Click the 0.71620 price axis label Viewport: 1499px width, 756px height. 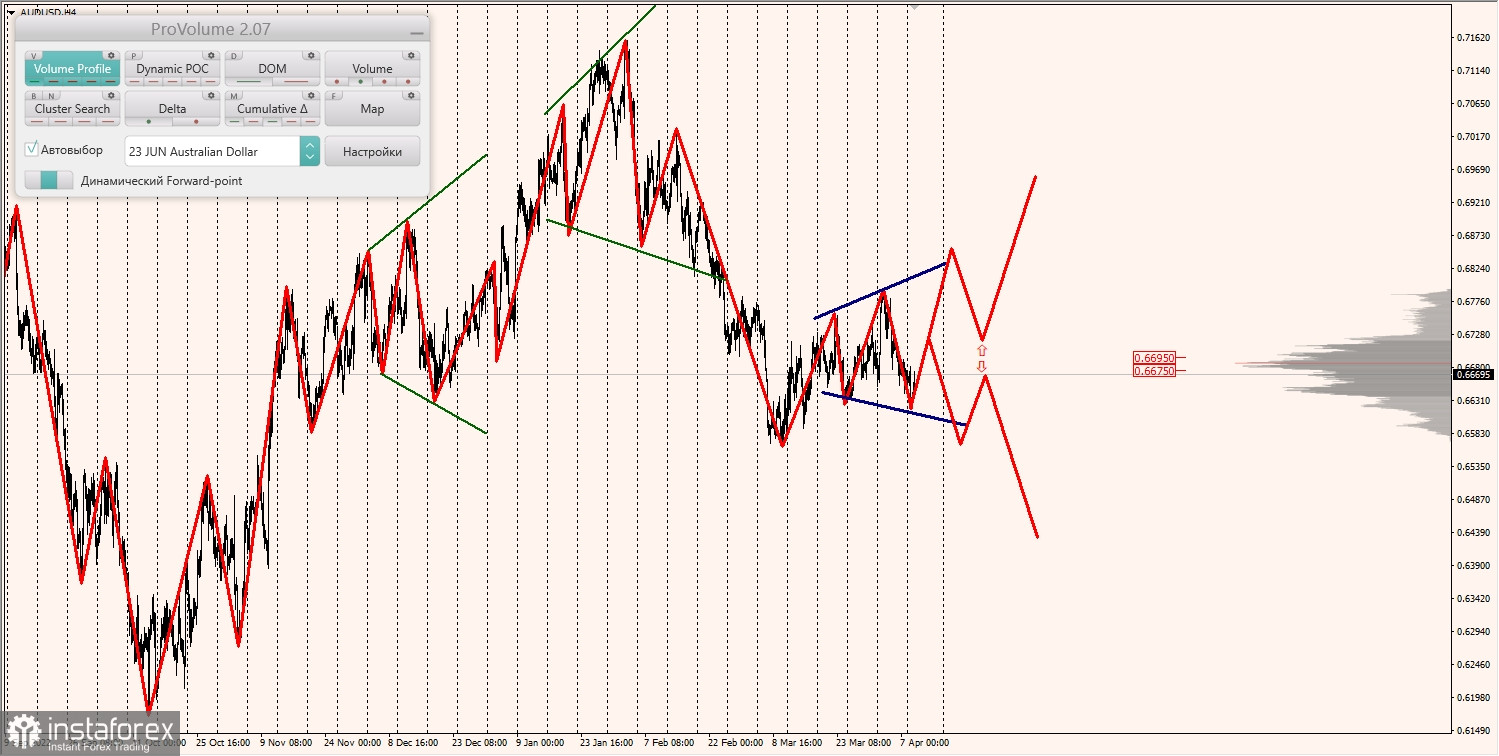(1474, 37)
